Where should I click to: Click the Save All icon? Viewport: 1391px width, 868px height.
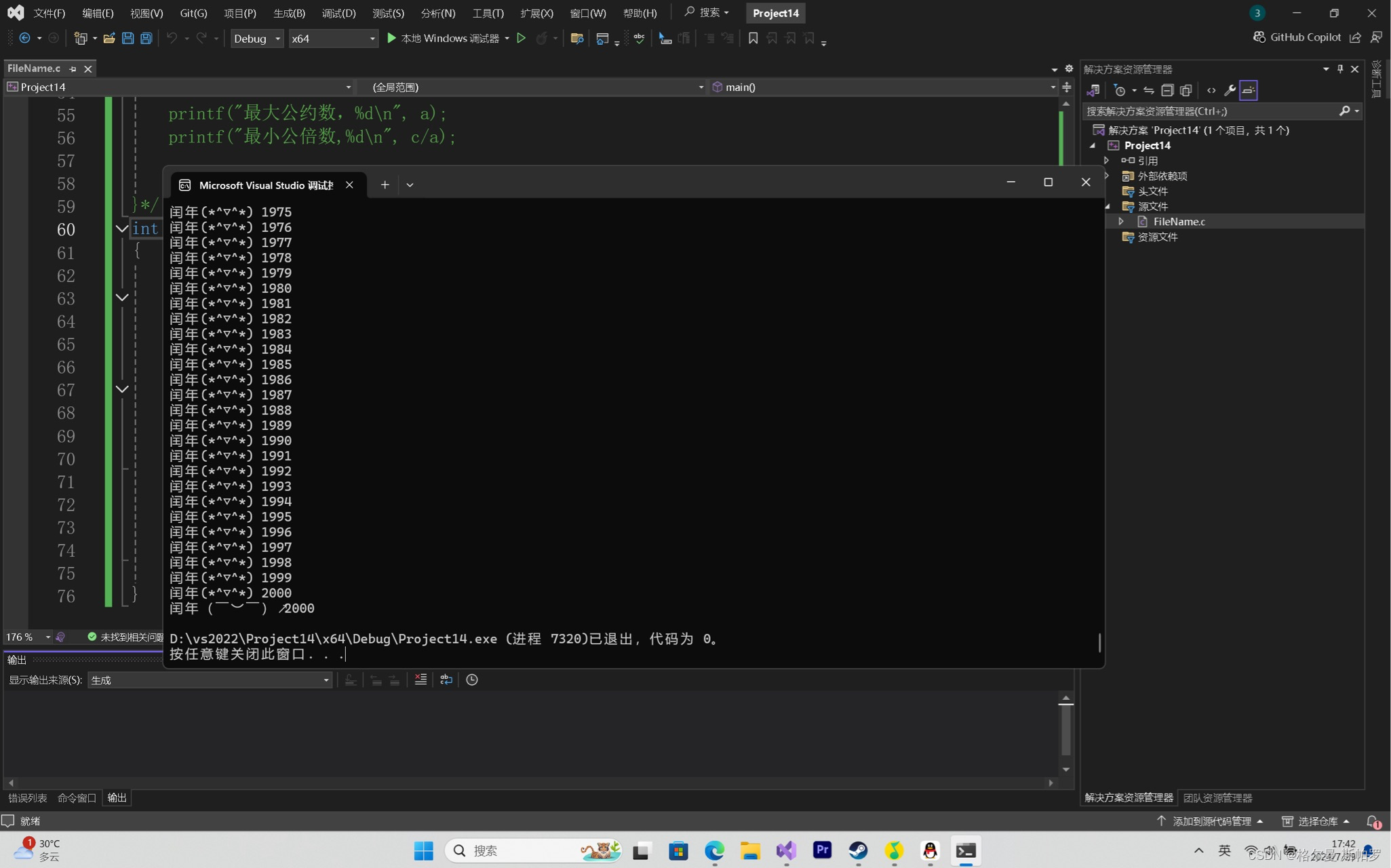click(x=146, y=39)
